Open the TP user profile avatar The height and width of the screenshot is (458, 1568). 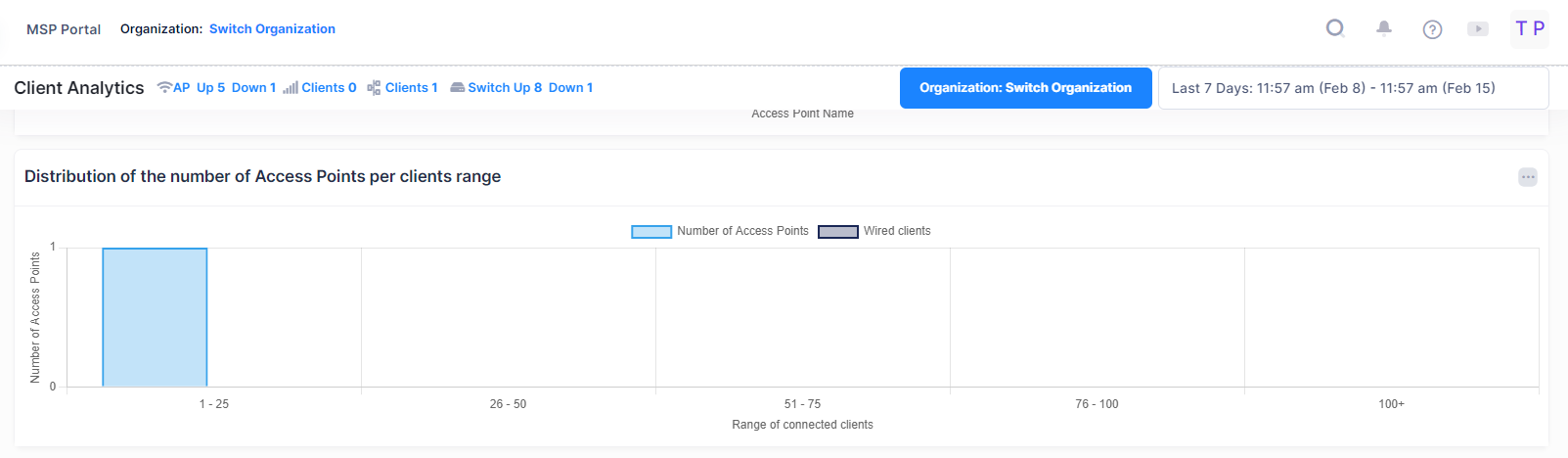click(1530, 28)
